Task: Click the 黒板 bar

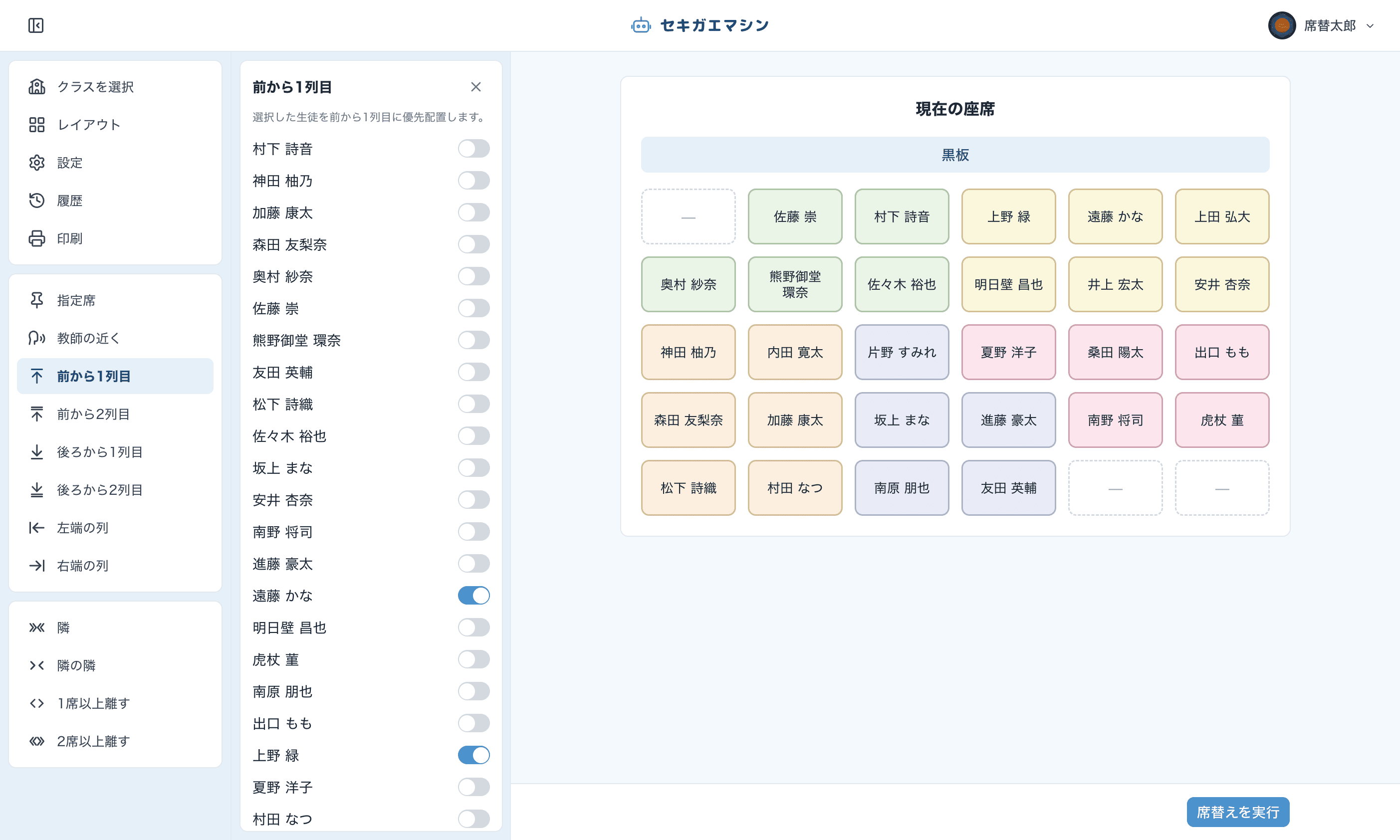Action: point(955,155)
